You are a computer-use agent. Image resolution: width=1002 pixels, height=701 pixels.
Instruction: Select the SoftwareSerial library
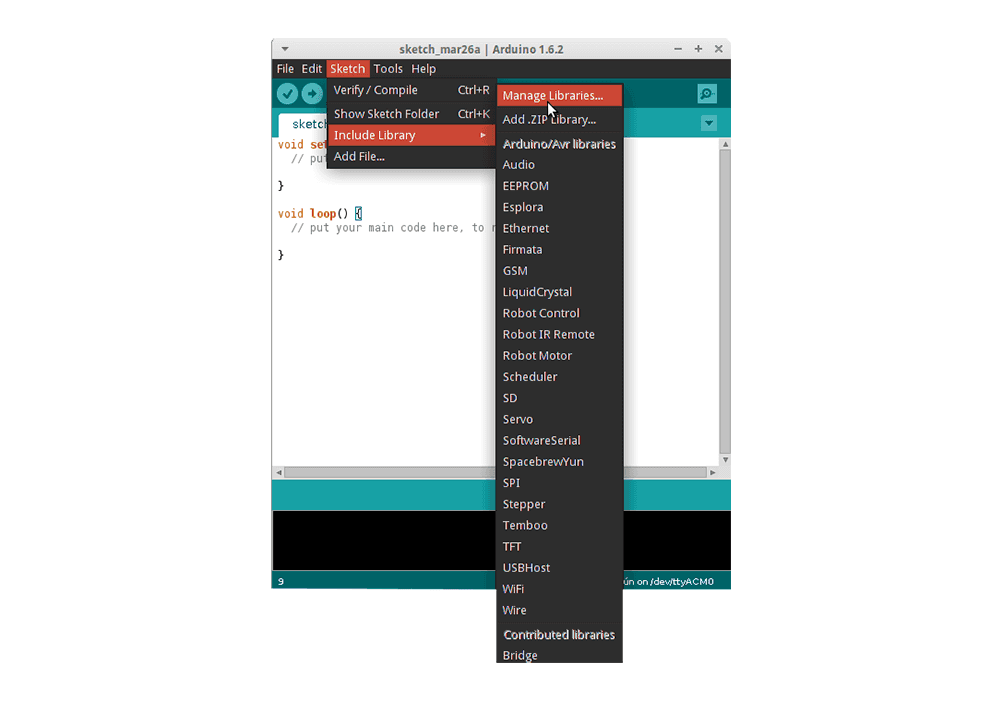541,440
